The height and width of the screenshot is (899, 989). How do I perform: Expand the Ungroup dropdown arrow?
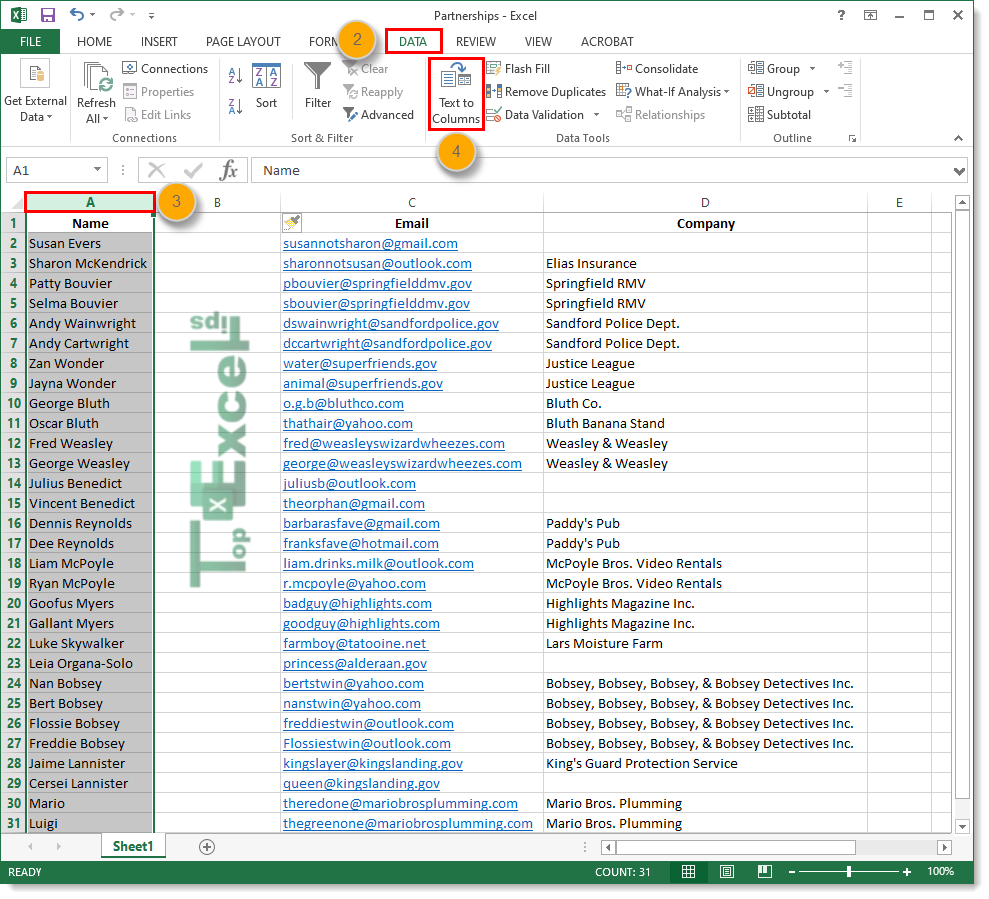(826, 92)
